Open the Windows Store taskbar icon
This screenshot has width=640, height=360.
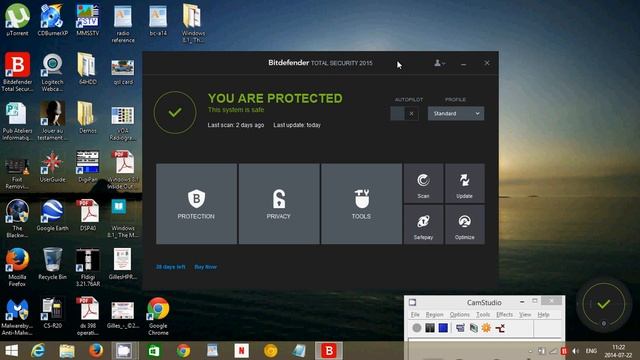point(154,351)
